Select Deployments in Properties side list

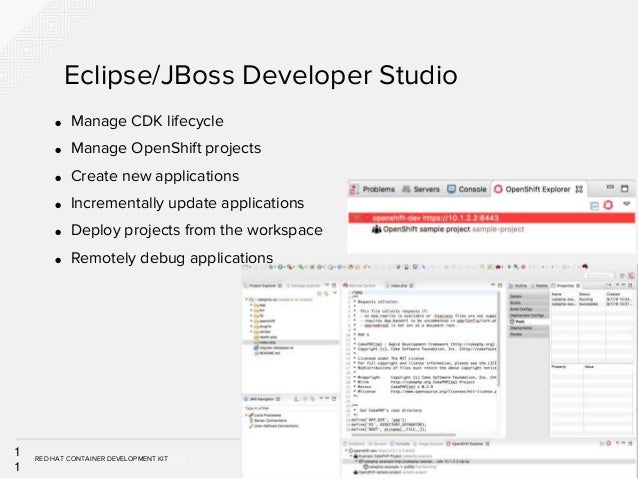[x=529, y=328]
